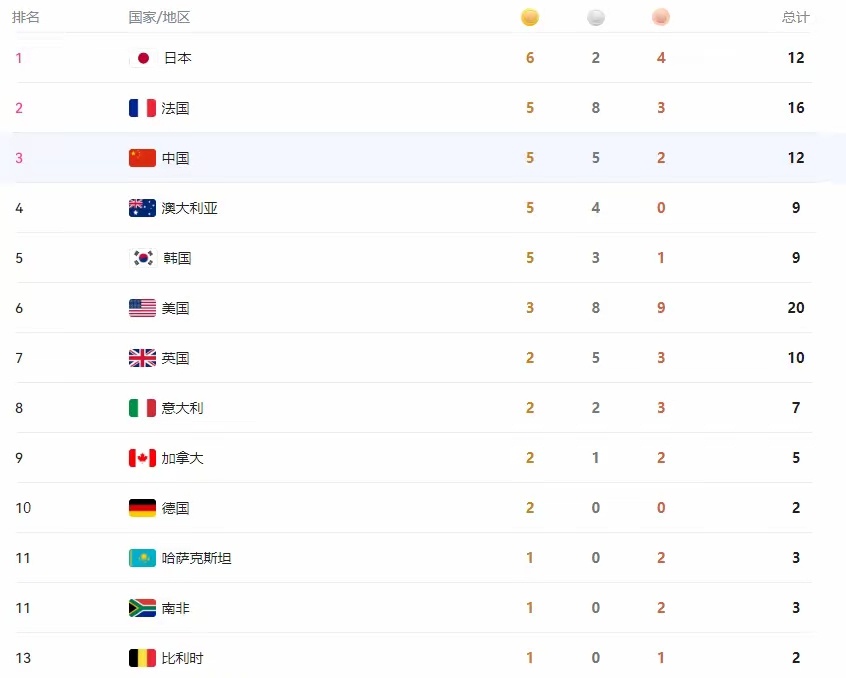
Task: Click the gold medal column icon
Action: (x=530, y=17)
